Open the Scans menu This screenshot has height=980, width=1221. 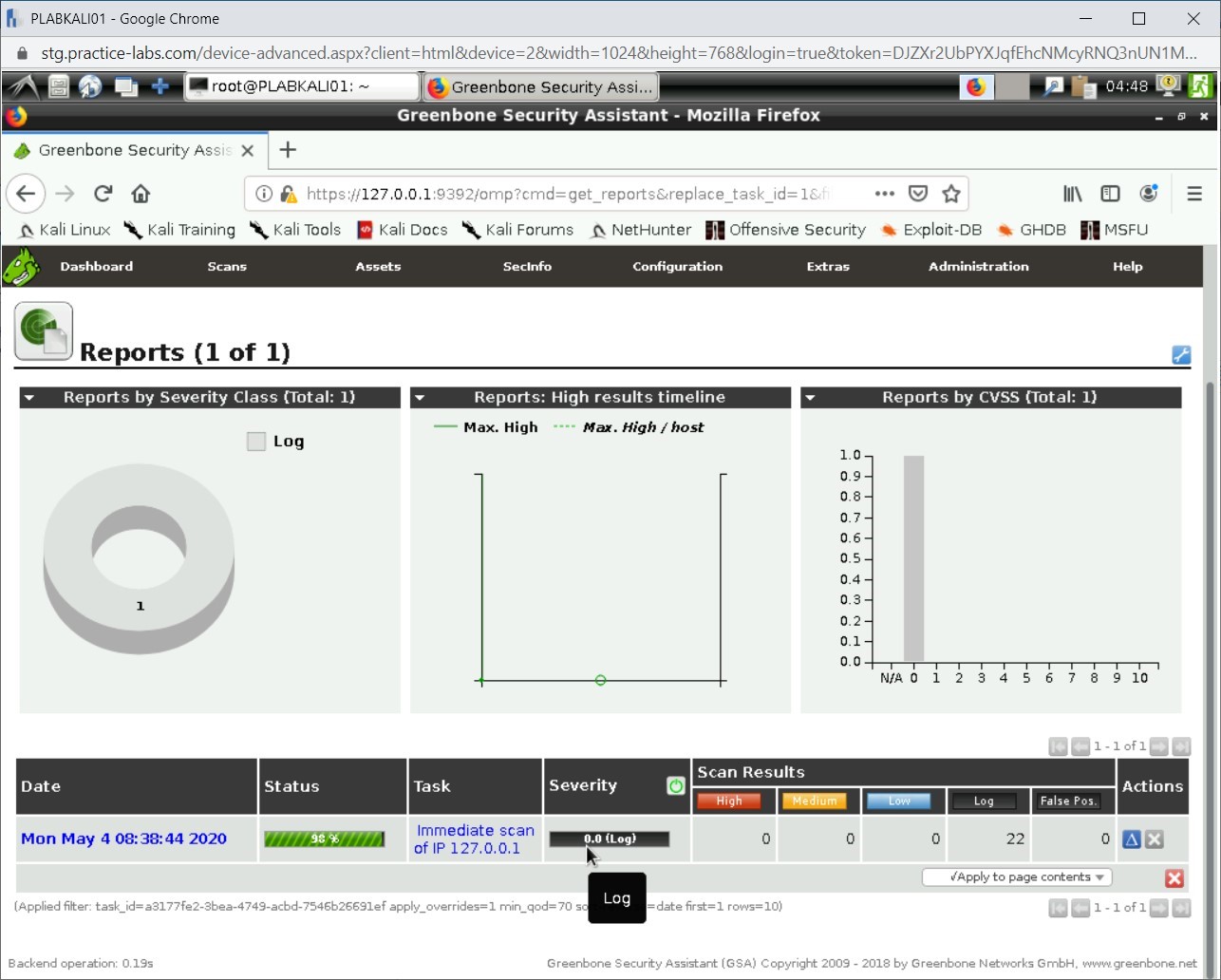(227, 267)
